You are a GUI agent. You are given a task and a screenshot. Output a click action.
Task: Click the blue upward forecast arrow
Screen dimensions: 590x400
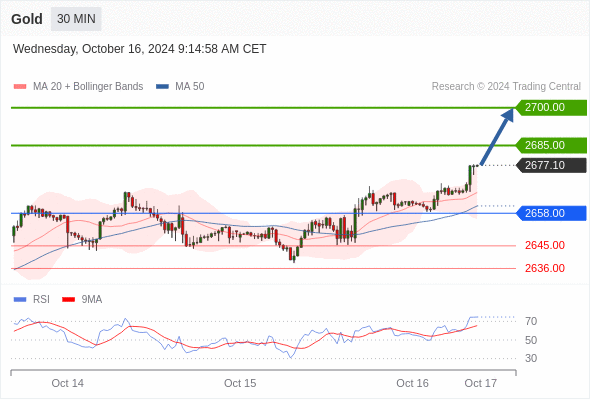[x=497, y=137]
